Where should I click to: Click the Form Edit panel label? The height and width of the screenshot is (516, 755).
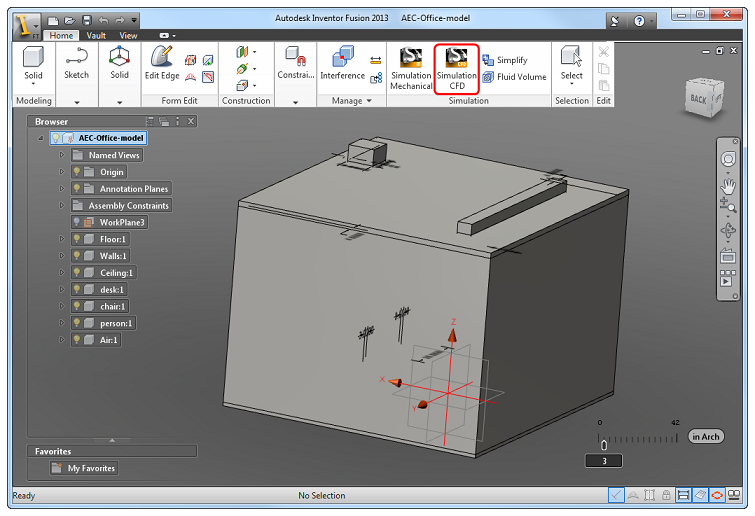coord(179,101)
